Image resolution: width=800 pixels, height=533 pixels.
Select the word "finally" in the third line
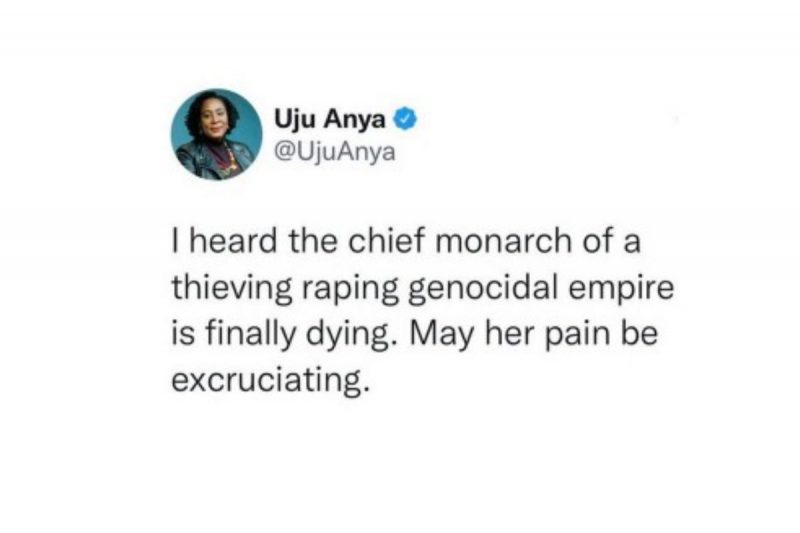tap(251, 336)
